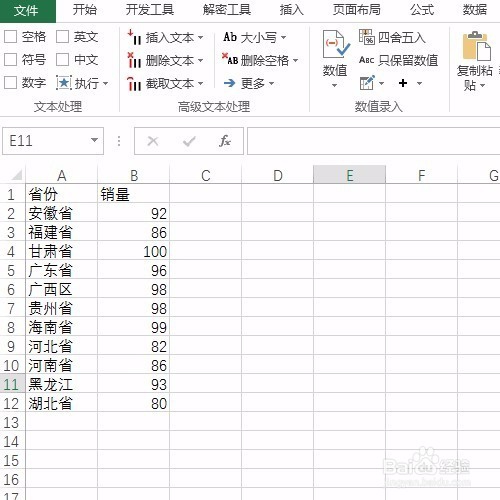
Task: Select row 11 header
Action: click(x=12, y=384)
